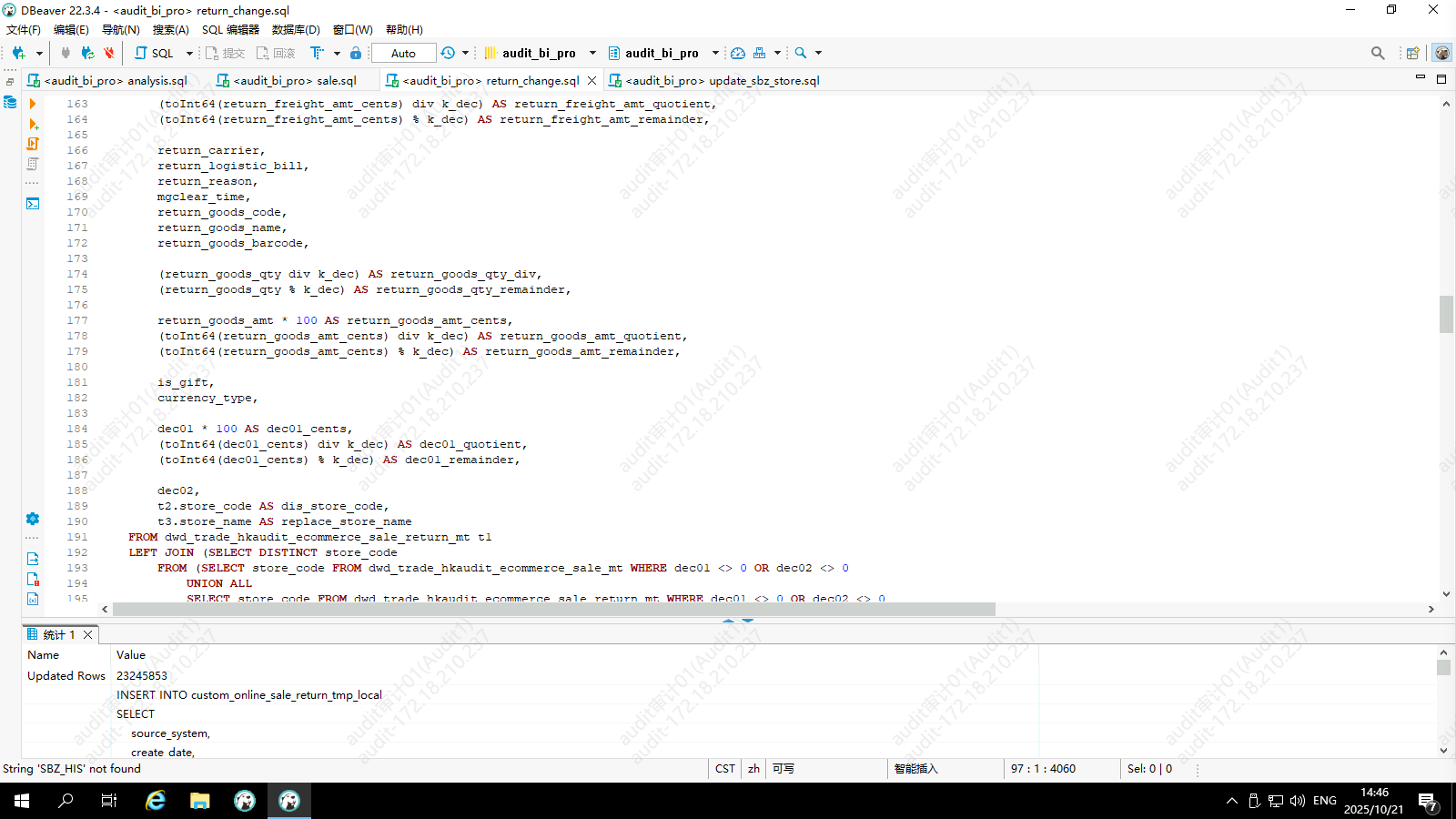Click the red disconnect plug icon
This screenshot has height=819, width=1456.
tap(109, 53)
